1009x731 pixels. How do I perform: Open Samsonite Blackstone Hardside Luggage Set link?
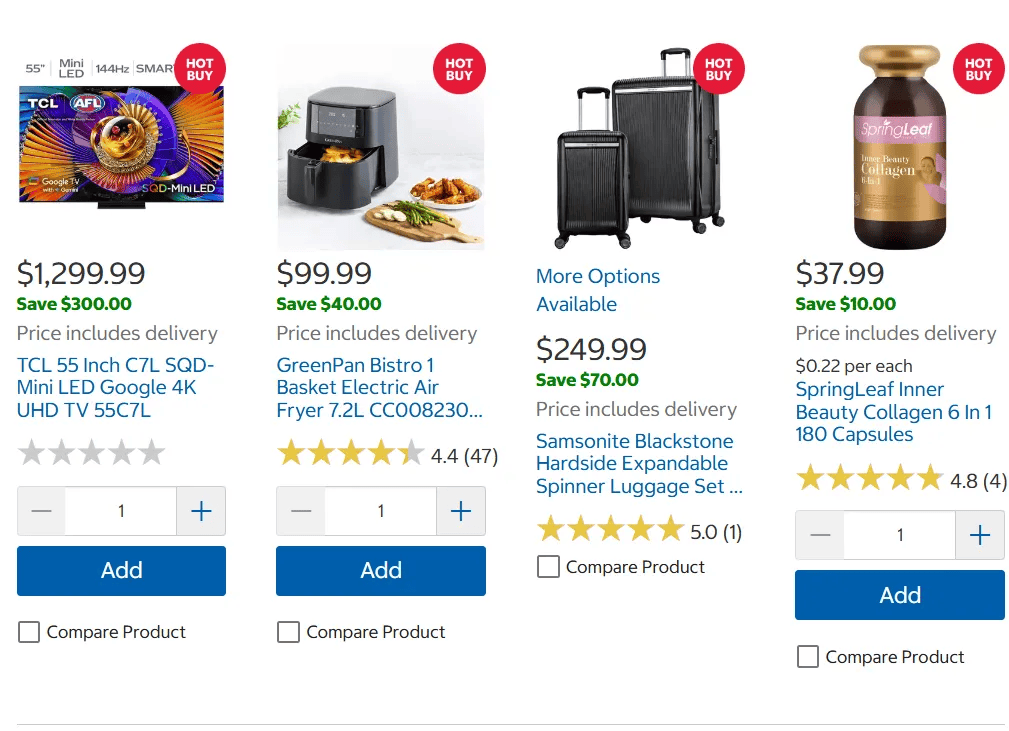pos(639,463)
